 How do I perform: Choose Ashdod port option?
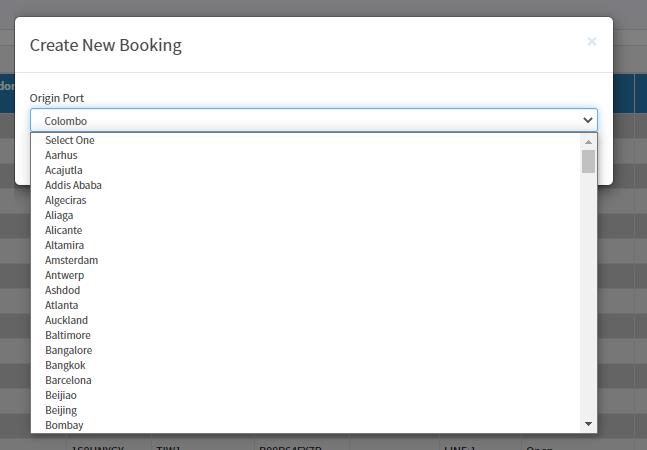tap(306, 290)
